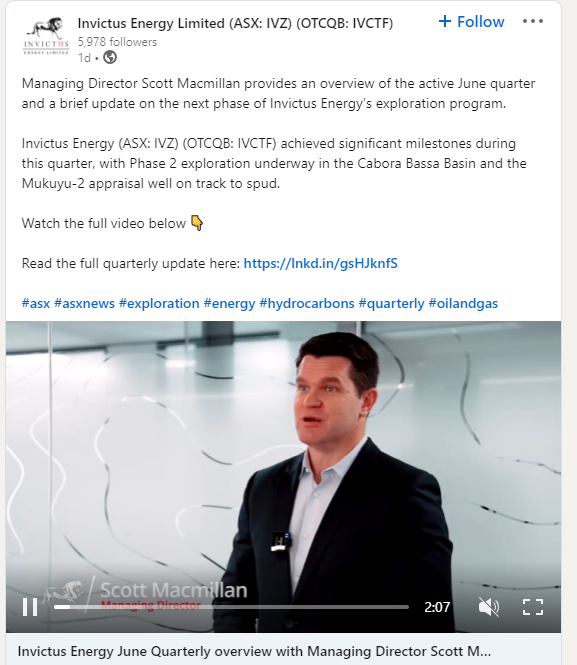Follow Invictus Energy Limited
This screenshot has width=577, height=665.
[x=471, y=21]
